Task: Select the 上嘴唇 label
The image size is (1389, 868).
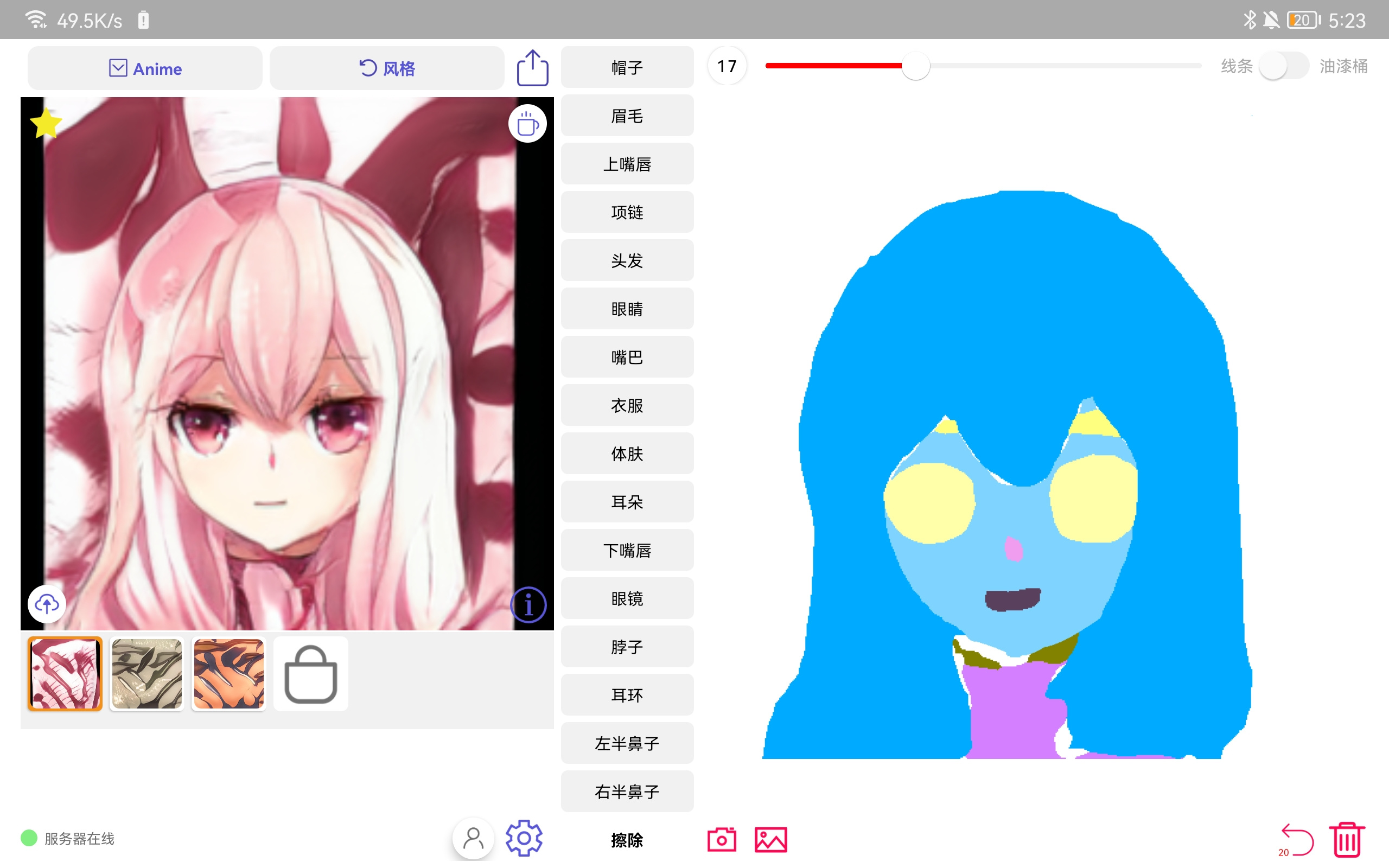Action: pyautogui.click(x=627, y=164)
